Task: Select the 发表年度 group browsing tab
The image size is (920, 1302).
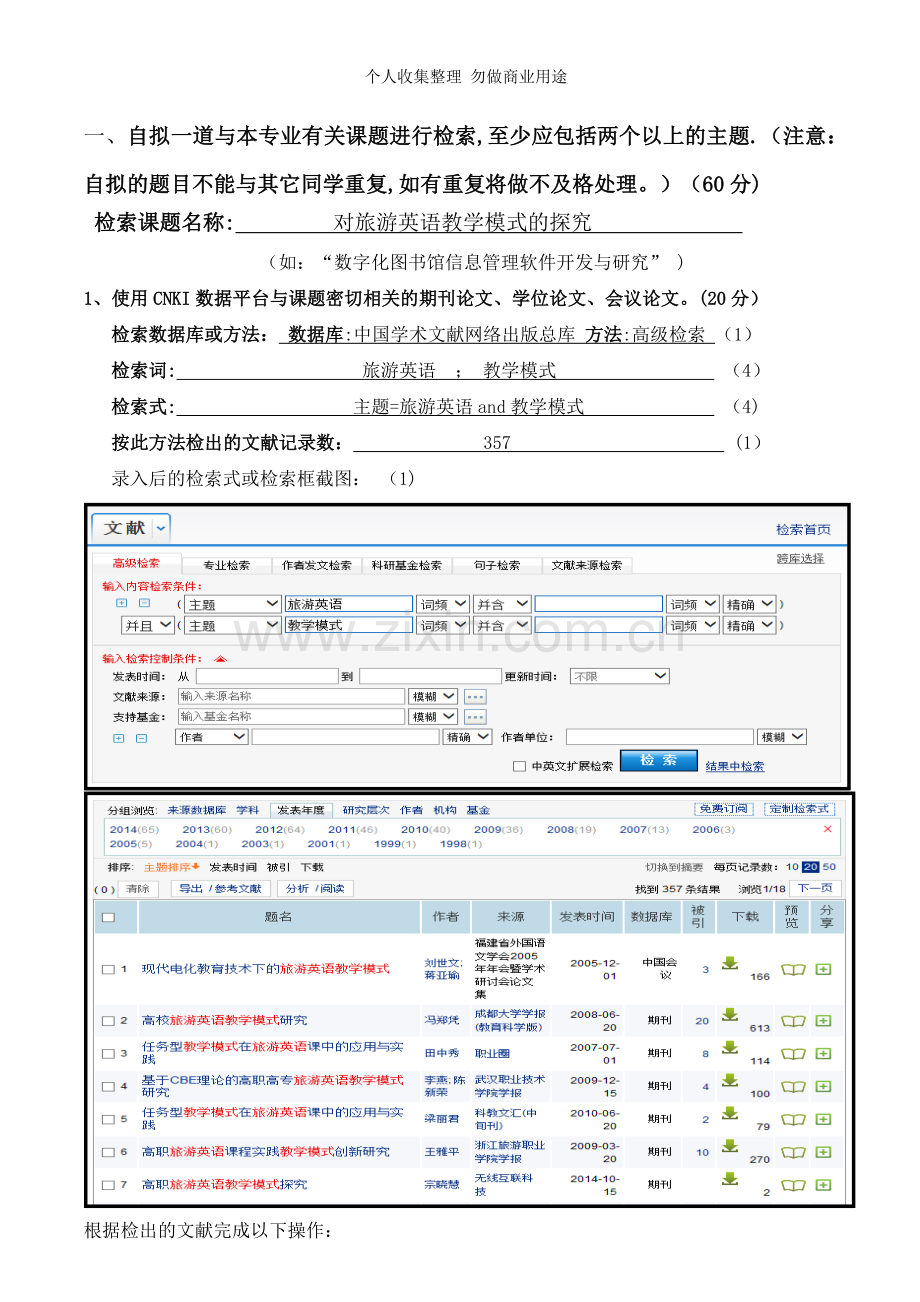Action: pyautogui.click(x=301, y=810)
